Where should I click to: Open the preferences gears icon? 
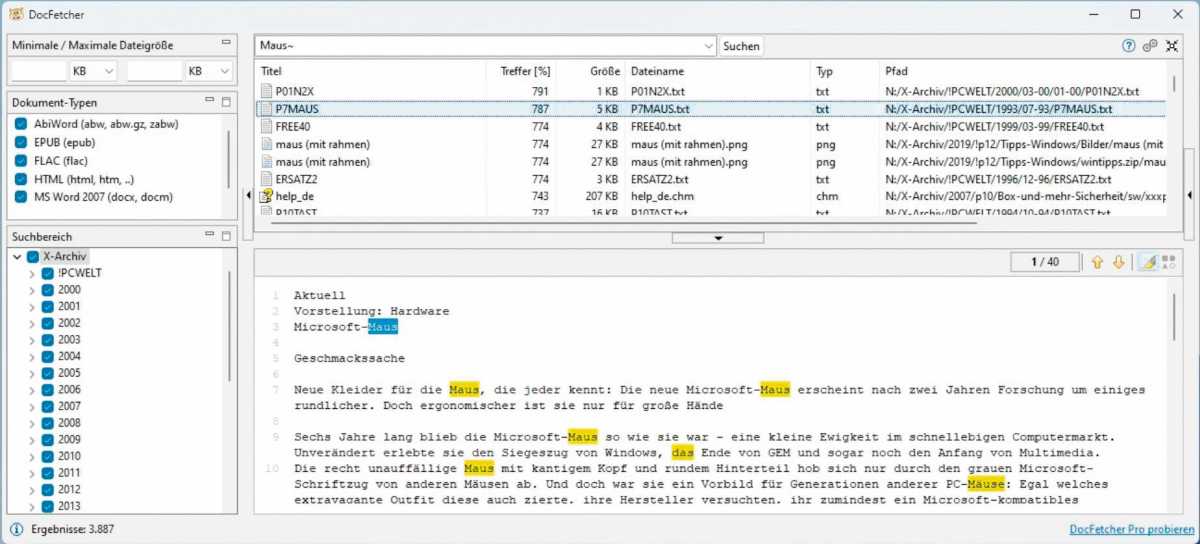click(x=1151, y=46)
